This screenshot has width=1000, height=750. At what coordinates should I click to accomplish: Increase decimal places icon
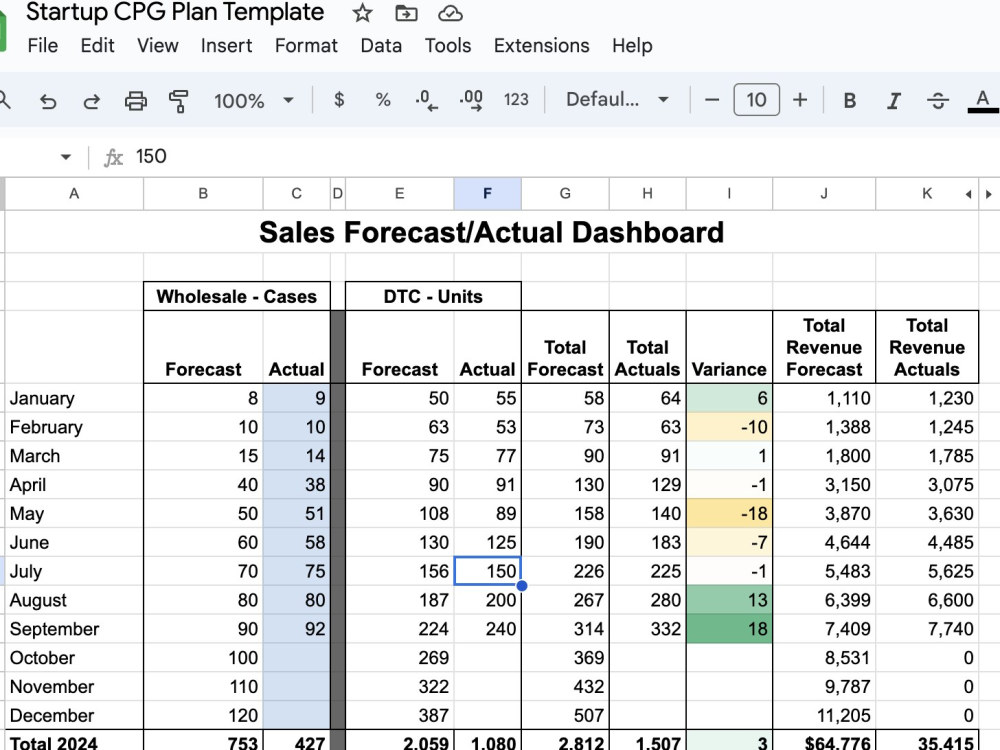[471, 100]
